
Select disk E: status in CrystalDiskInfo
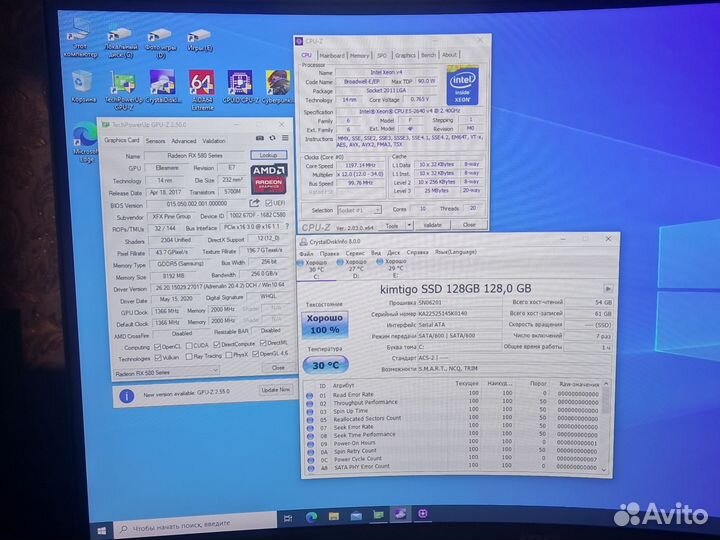coord(392,267)
